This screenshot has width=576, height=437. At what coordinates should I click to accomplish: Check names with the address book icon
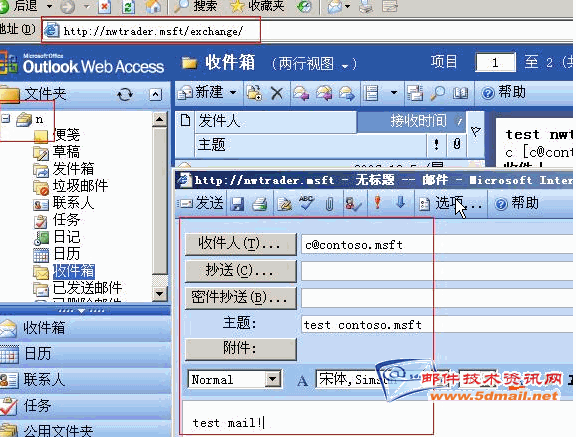coord(353,204)
